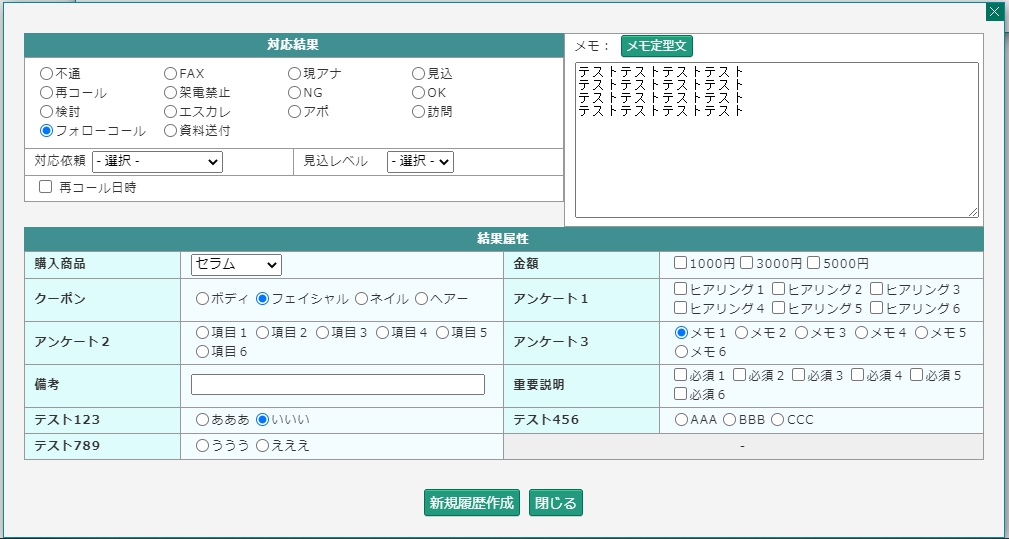Select ううう for テスト789
1009x539 pixels.
203,445
